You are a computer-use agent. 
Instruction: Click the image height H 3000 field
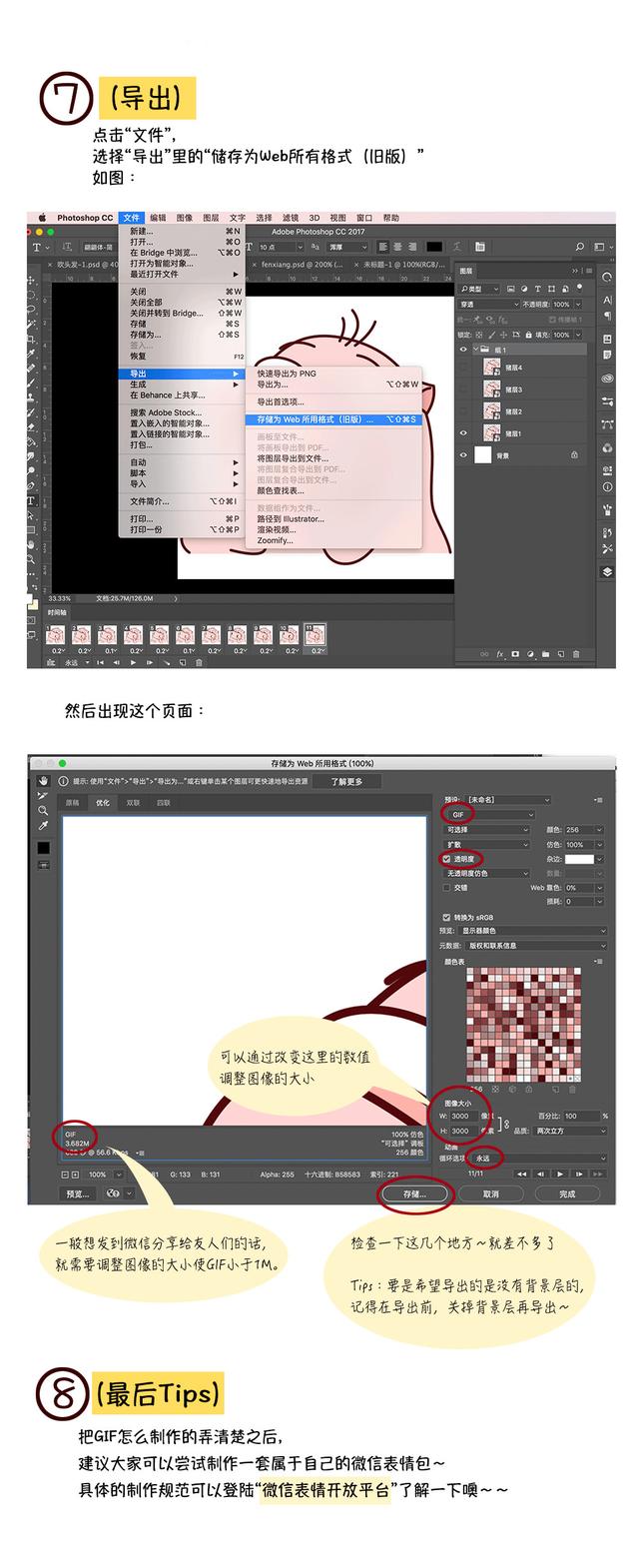coord(466,1131)
